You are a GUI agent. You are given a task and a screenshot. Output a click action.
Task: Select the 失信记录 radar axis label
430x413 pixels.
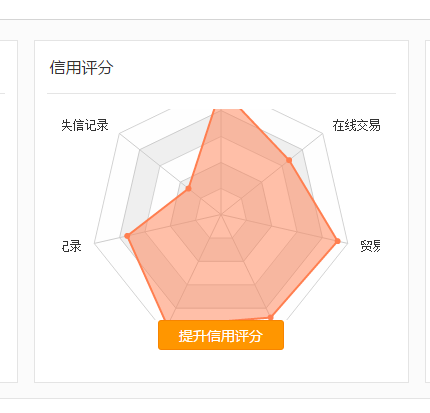point(85,125)
